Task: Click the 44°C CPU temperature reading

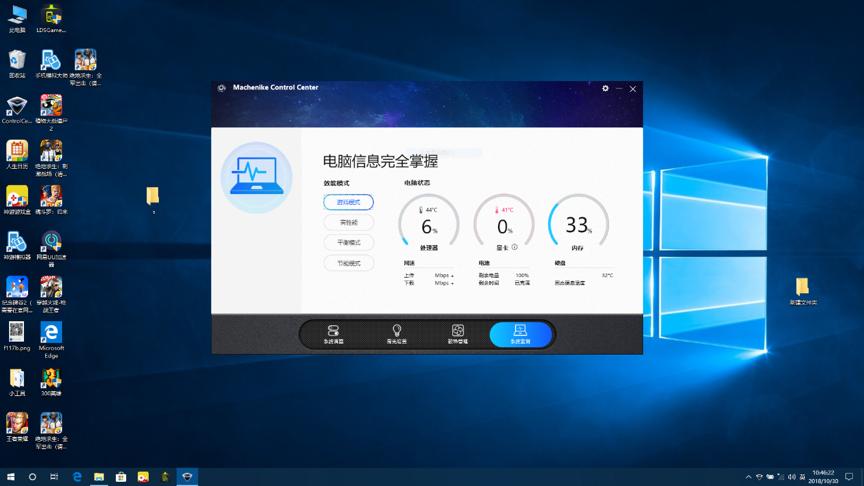Action: pyautogui.click(x=428, y=209)
